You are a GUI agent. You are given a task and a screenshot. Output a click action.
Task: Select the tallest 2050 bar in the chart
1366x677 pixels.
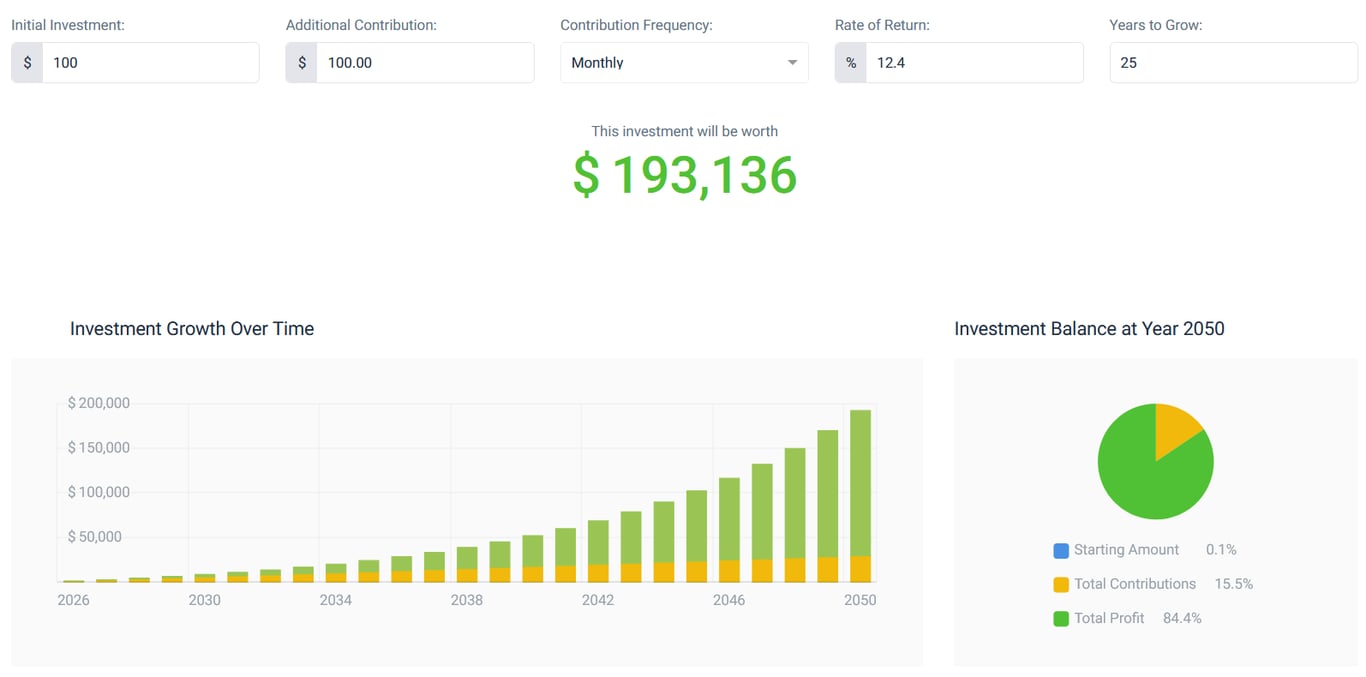point(860,490)
